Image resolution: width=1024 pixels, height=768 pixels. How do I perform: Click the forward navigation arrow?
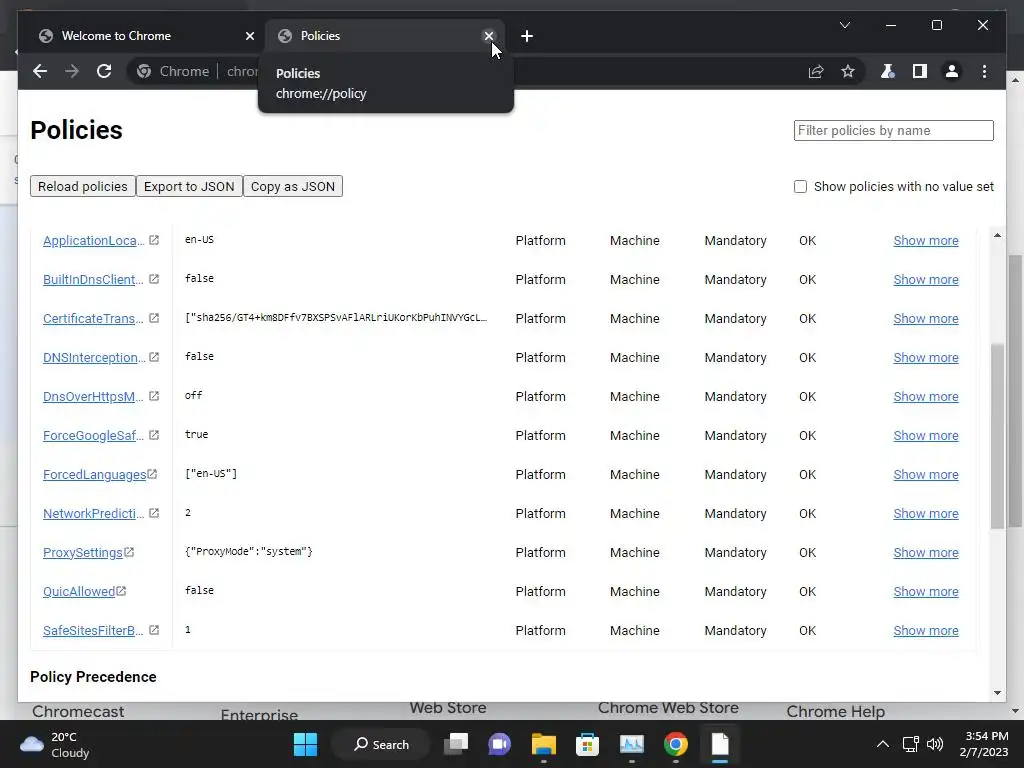point(72,71)
